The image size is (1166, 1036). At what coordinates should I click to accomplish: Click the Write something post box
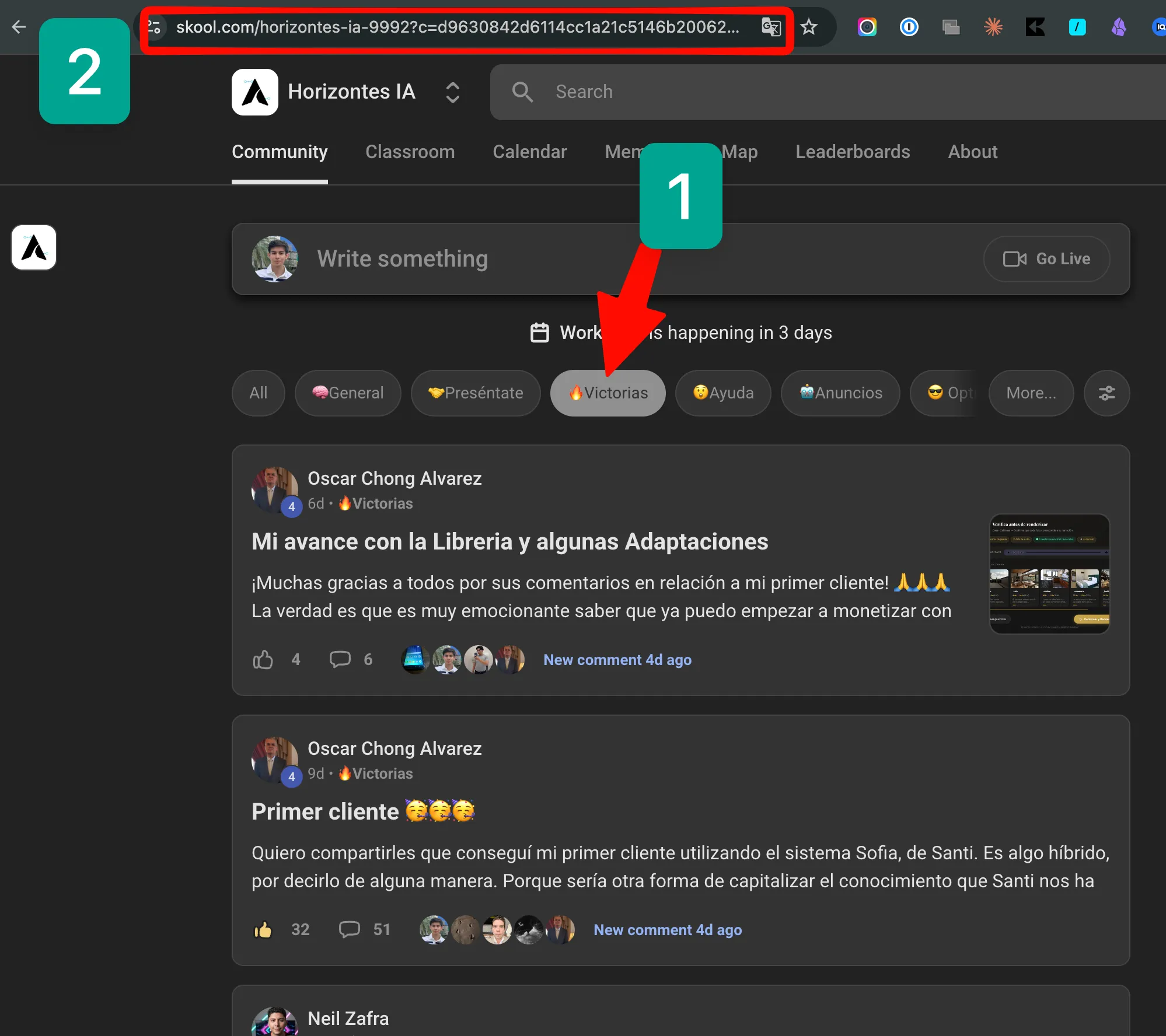(681, 259)
